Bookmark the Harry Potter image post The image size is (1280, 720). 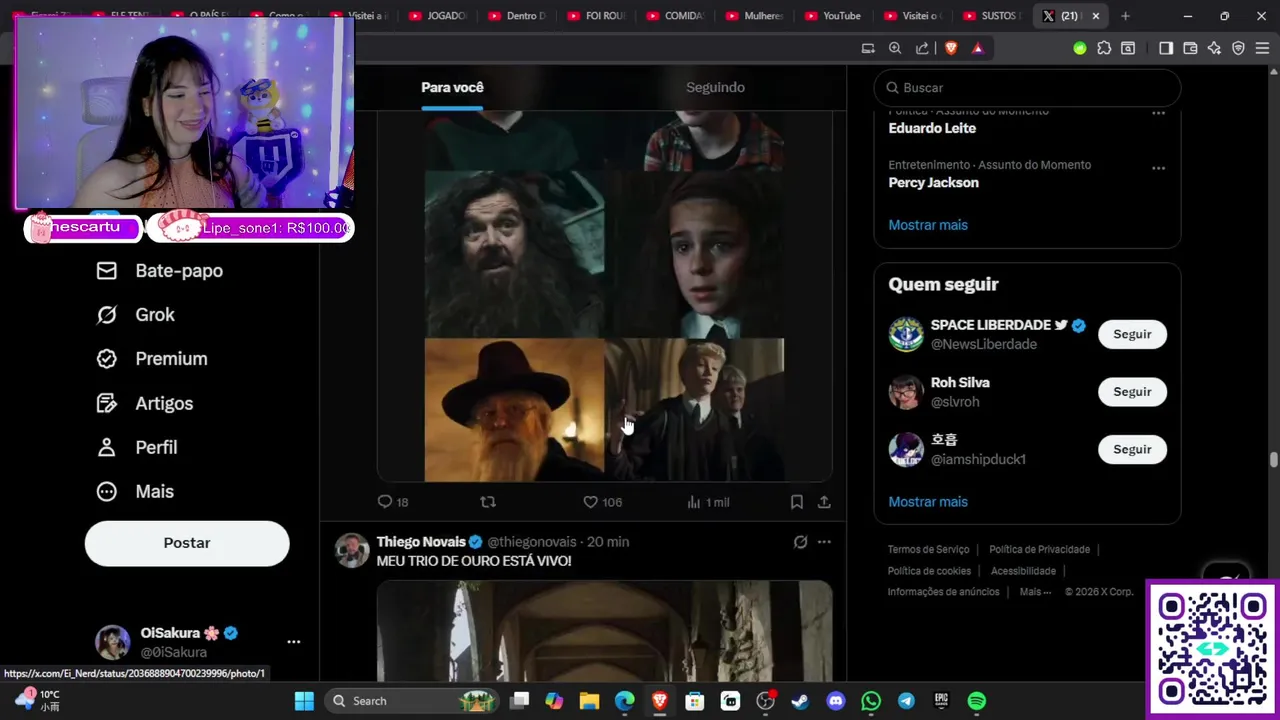pos(796,502)
